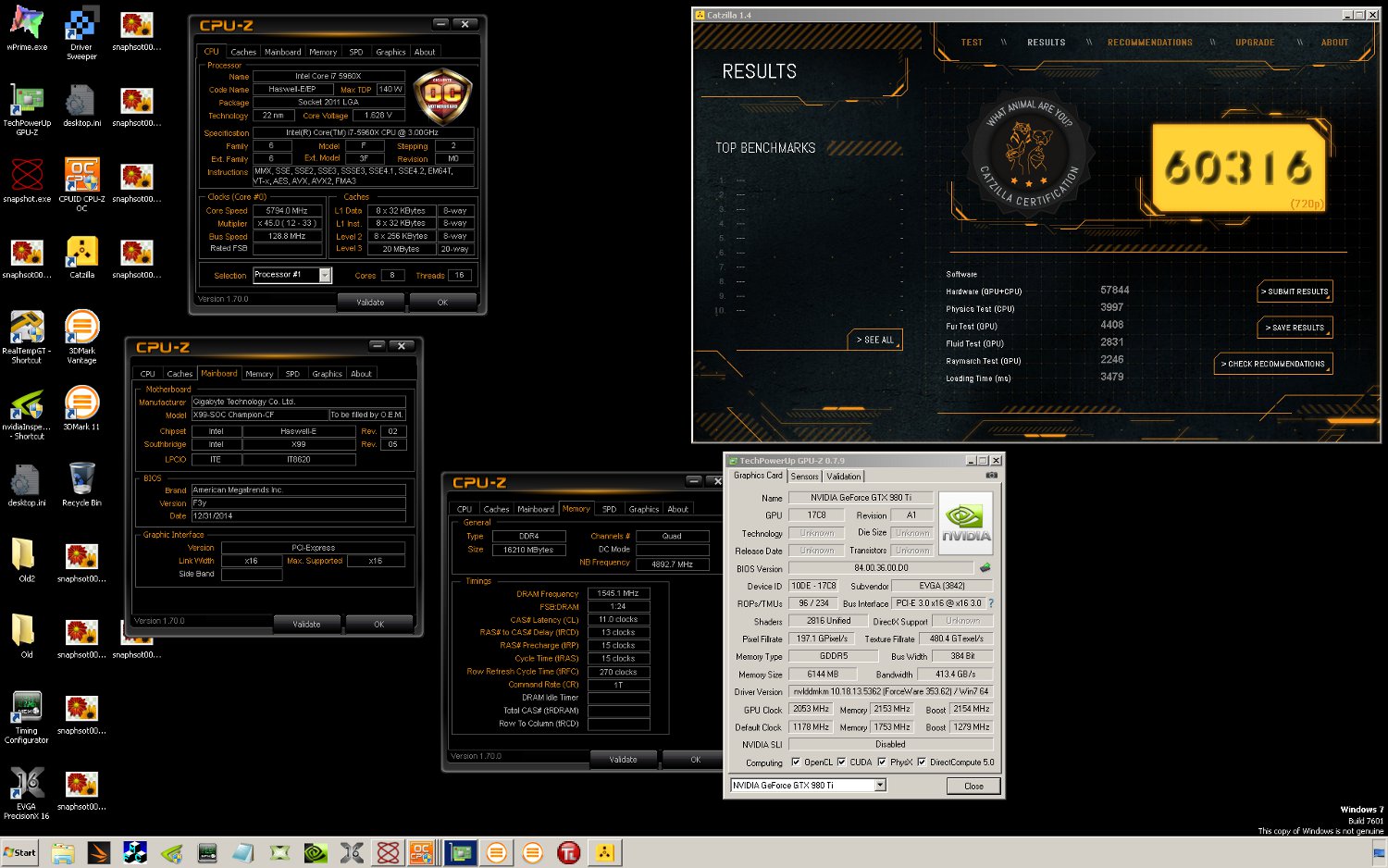1388x868 pixels.
Task: Select the Old folder on the desktop
Action: [x=27, y=636]
